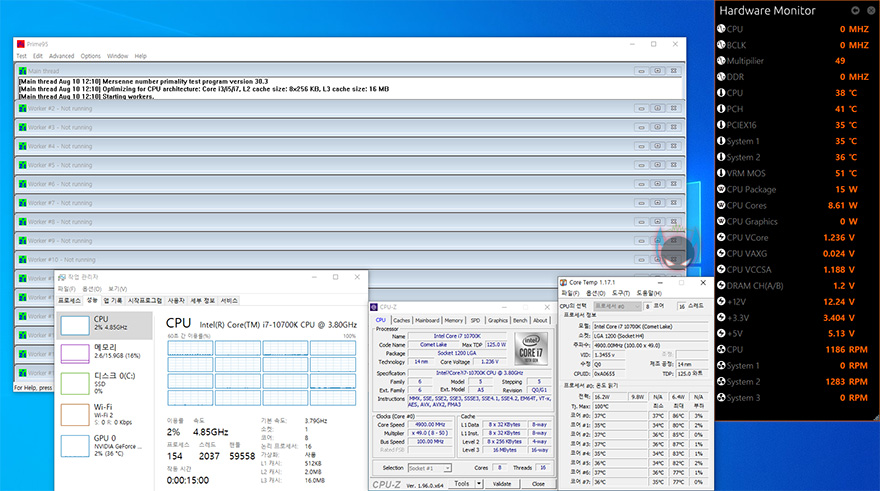This screenshot has height=491, width=880.
Task: Click the Tools button in CPU-Z
Action: point(462,484)
